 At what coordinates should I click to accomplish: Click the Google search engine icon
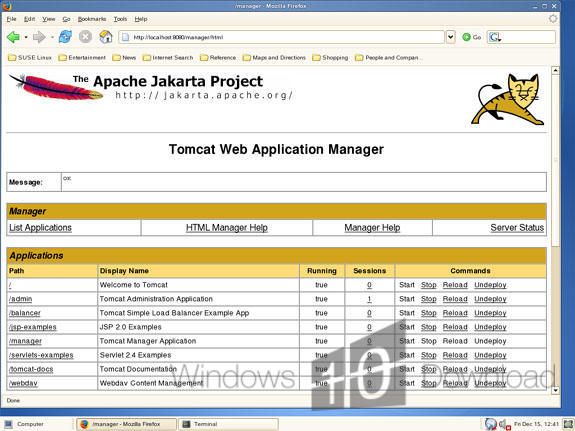pyautogui.click(x=495, y=37)
